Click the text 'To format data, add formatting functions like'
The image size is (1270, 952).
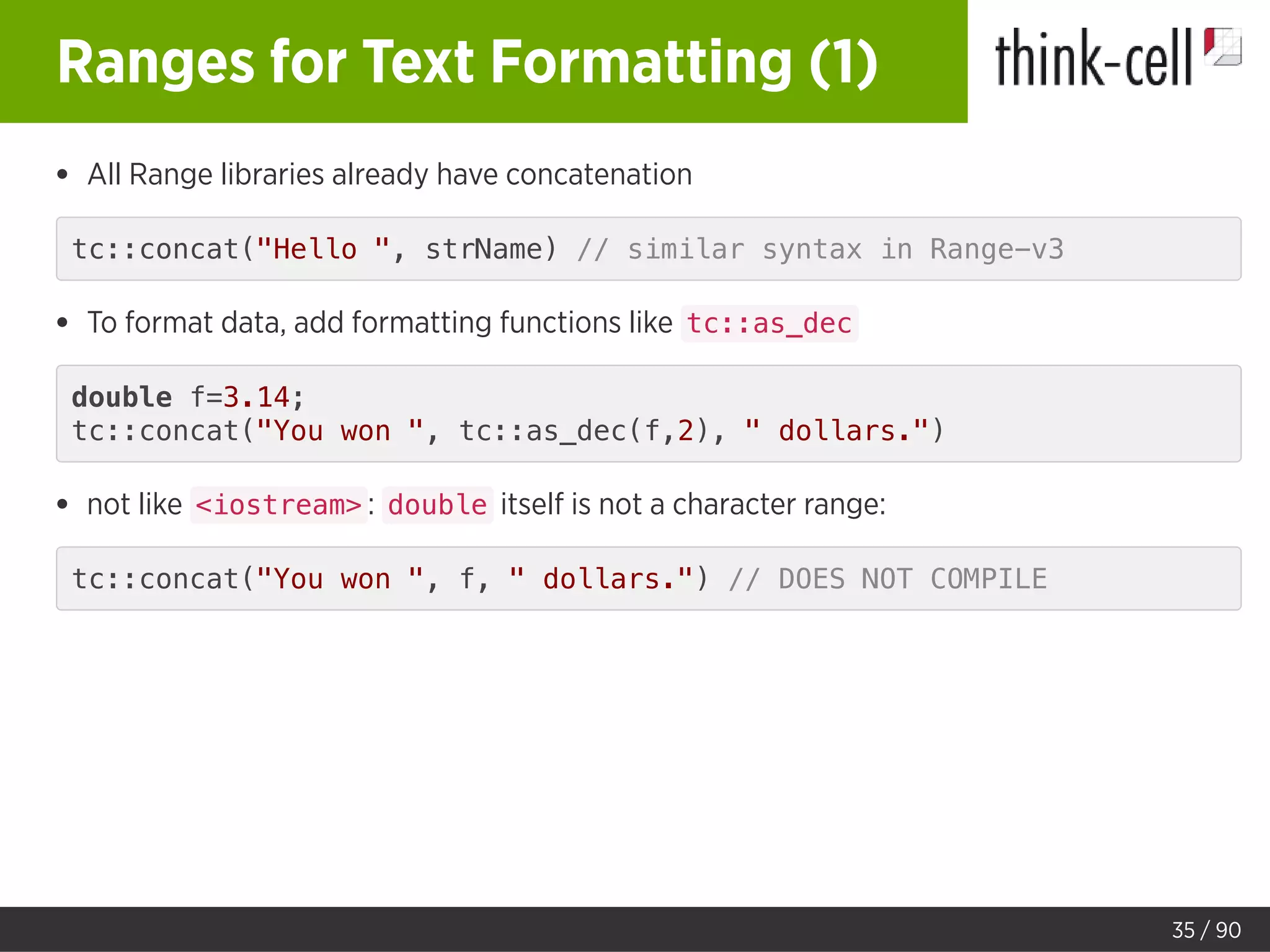[x=380, y=323]
